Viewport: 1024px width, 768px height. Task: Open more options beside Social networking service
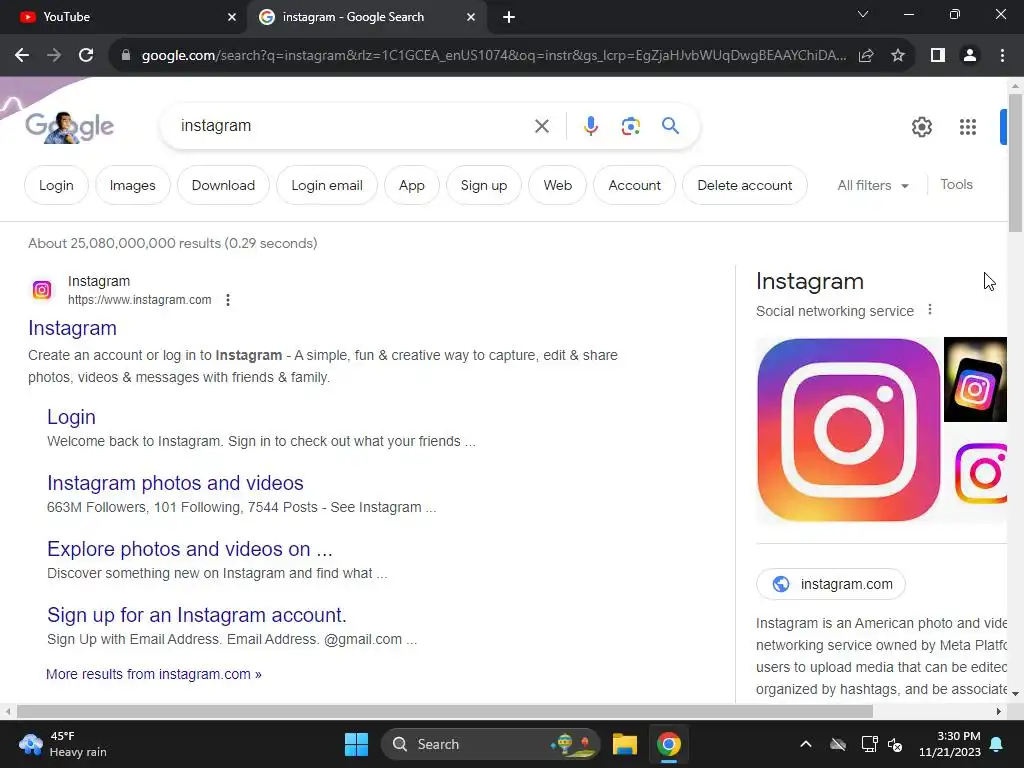[x=930, y=310]
